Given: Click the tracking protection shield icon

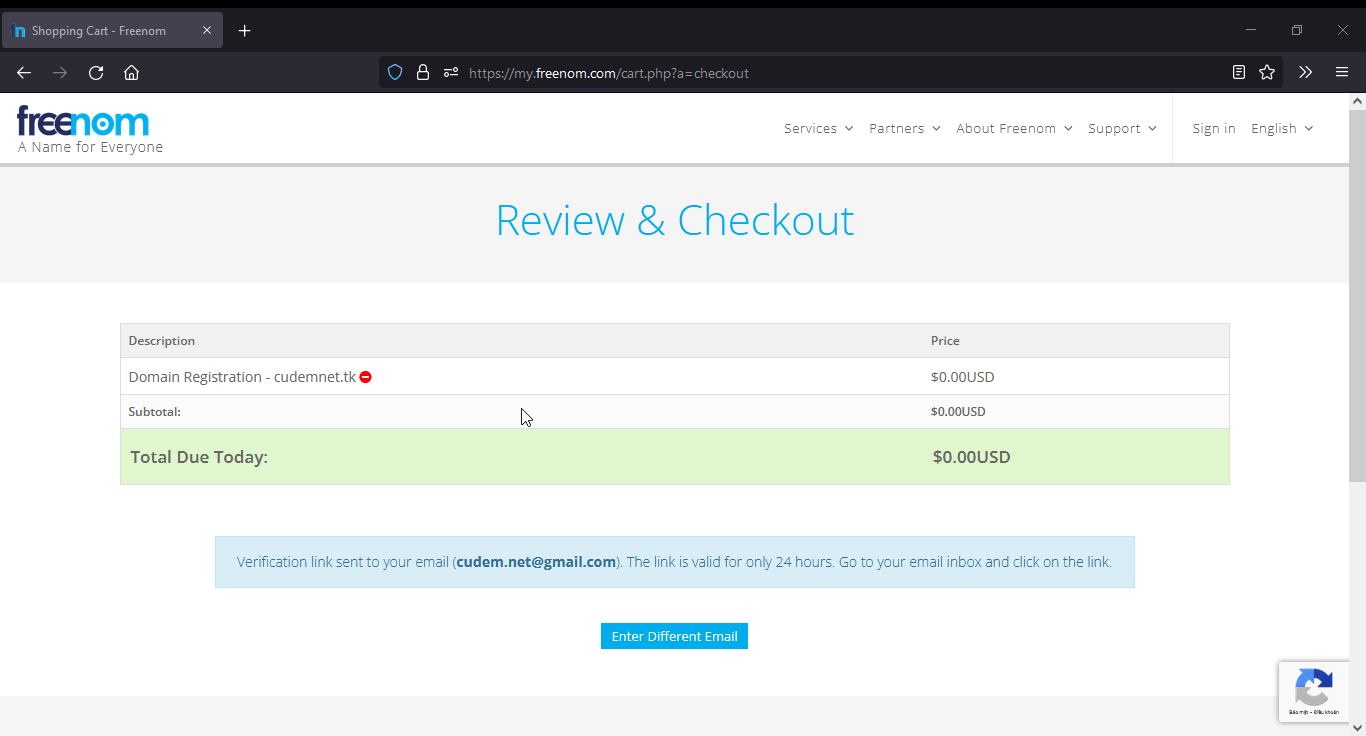Looking at the screenshot, I should [x=395, y=72].
